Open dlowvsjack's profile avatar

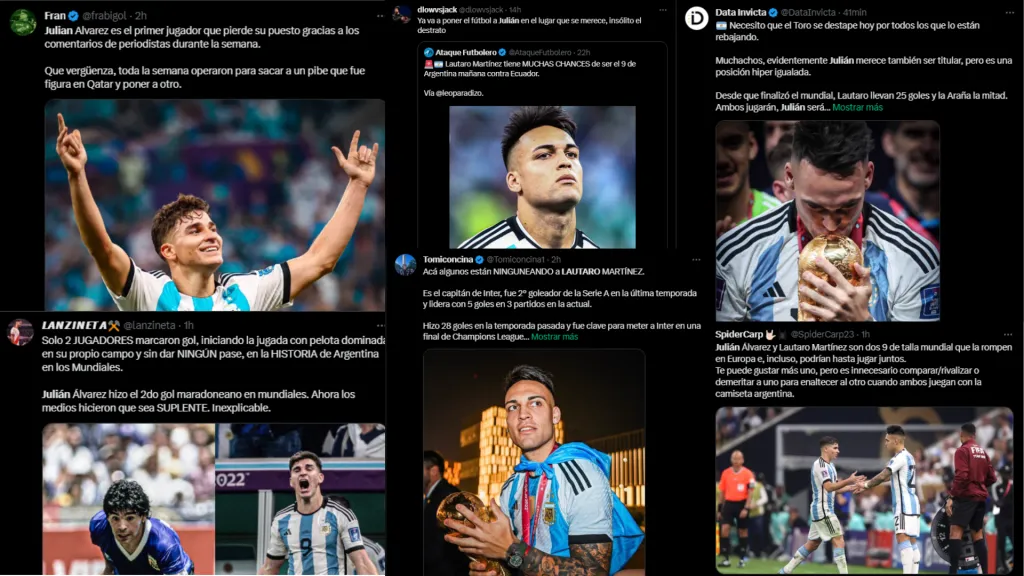[401, 14]
